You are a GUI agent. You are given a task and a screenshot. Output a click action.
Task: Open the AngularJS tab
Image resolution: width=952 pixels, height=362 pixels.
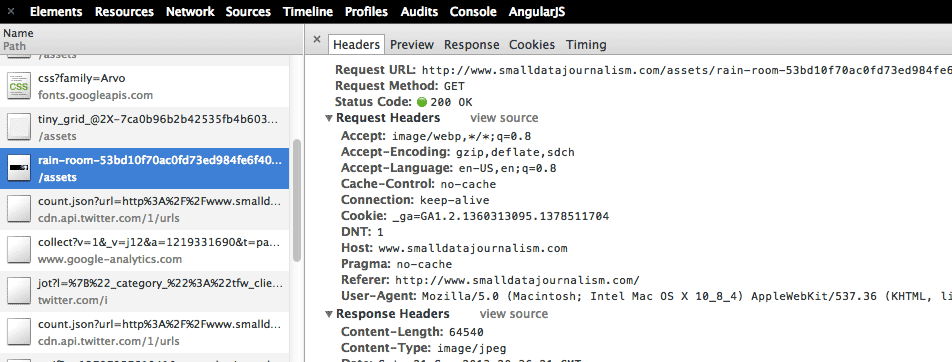click(x=537, y=12)
